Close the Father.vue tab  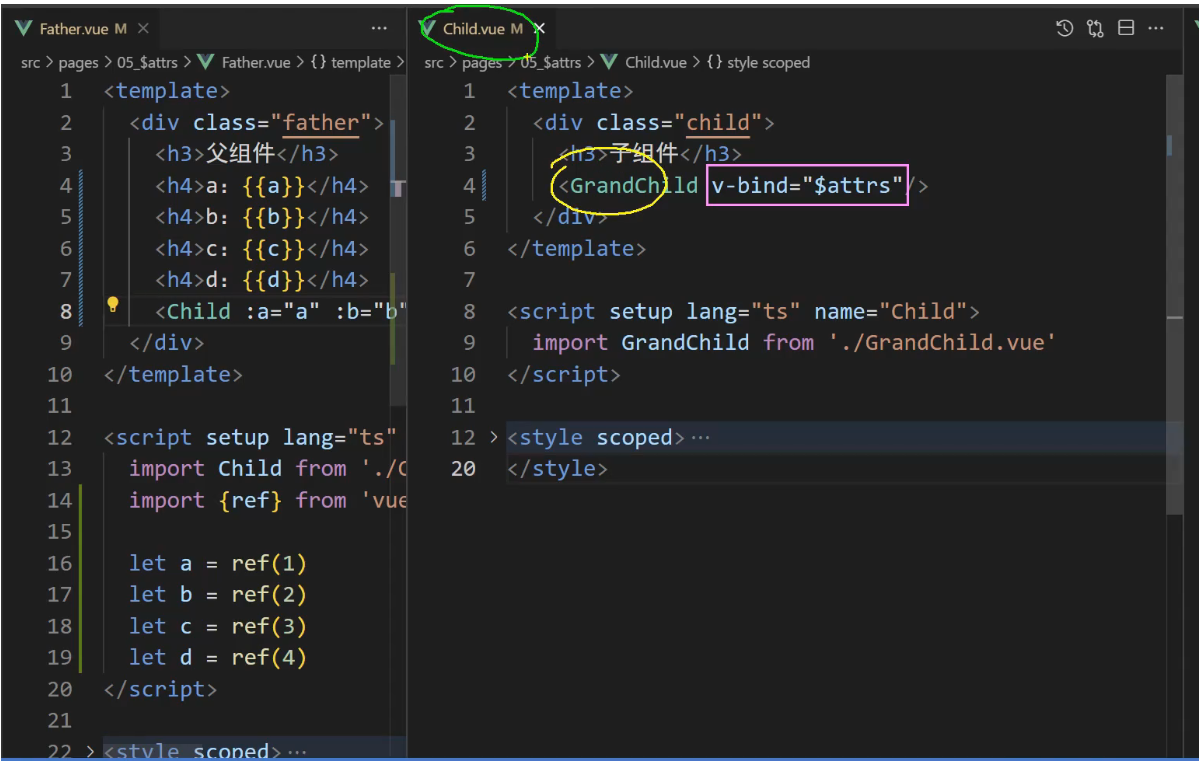pos(144,29)
